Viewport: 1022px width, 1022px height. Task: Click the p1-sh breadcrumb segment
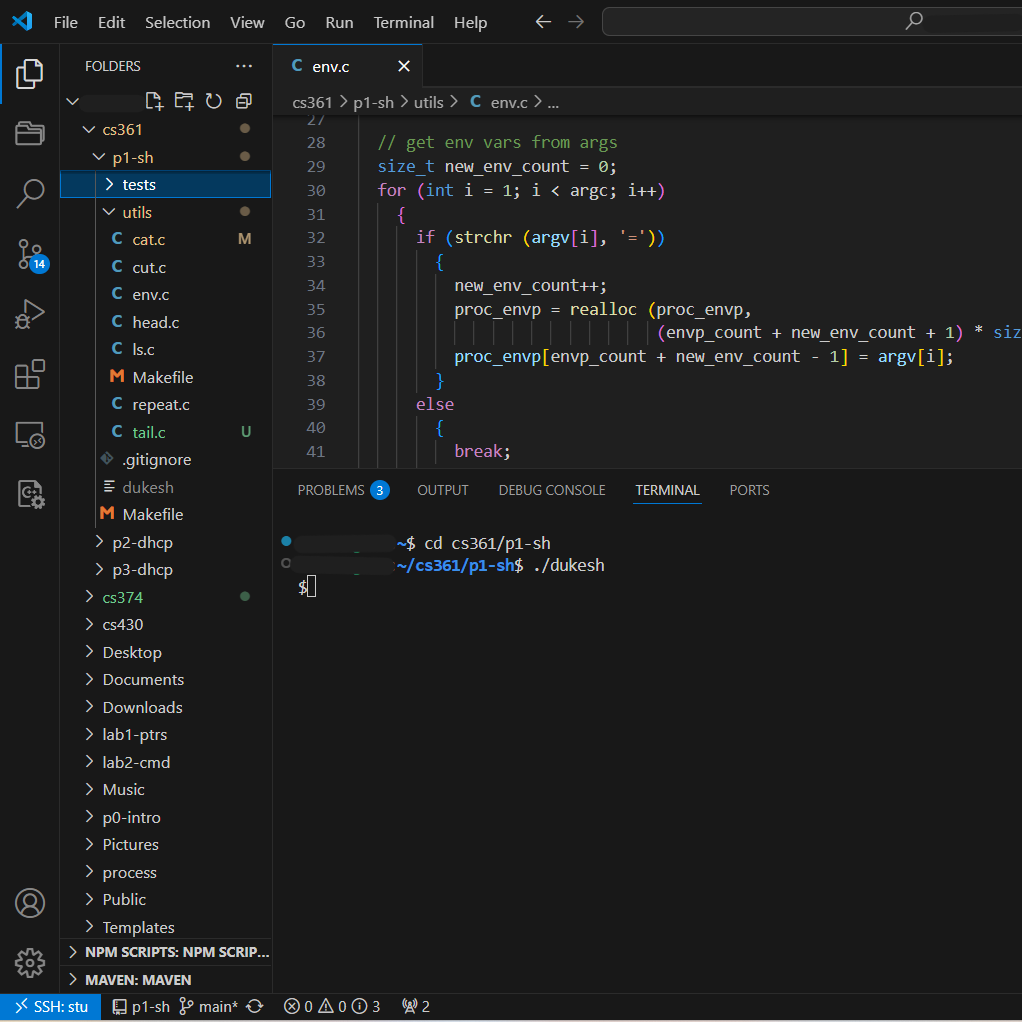point(373,102)
